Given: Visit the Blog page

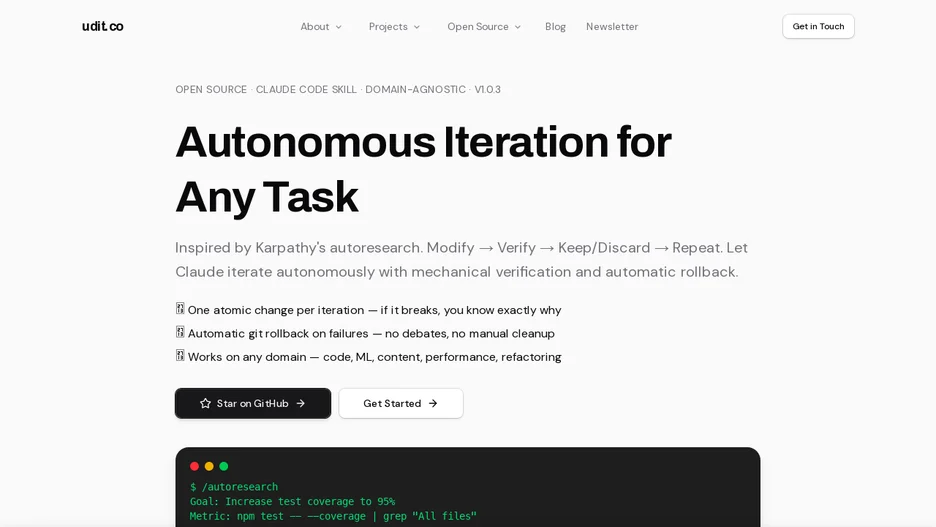Looking at the screenshot, I should coord(555,26).
